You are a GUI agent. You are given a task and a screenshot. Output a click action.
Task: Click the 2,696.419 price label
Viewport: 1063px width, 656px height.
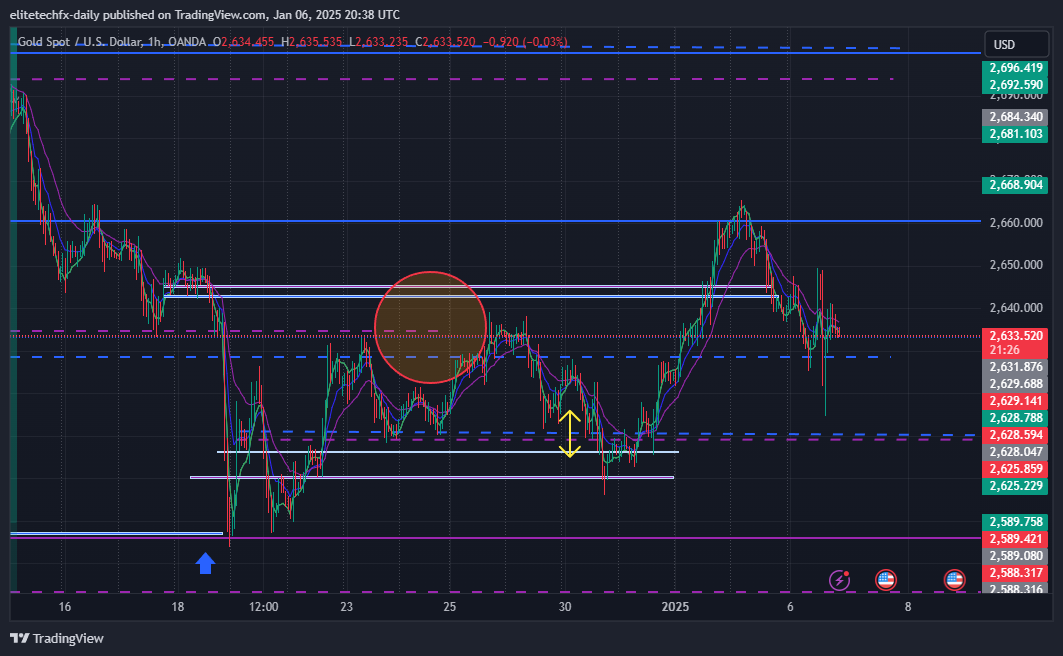coord(1016,68)
